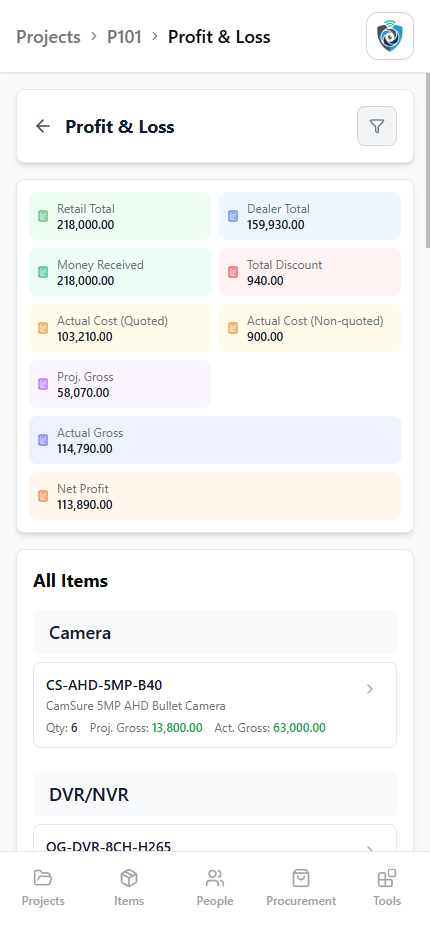The image size is (430, 932).
Task: Select Actual Cost (Non-quoted) value 900.00
Action: click(x=265, y=336)
